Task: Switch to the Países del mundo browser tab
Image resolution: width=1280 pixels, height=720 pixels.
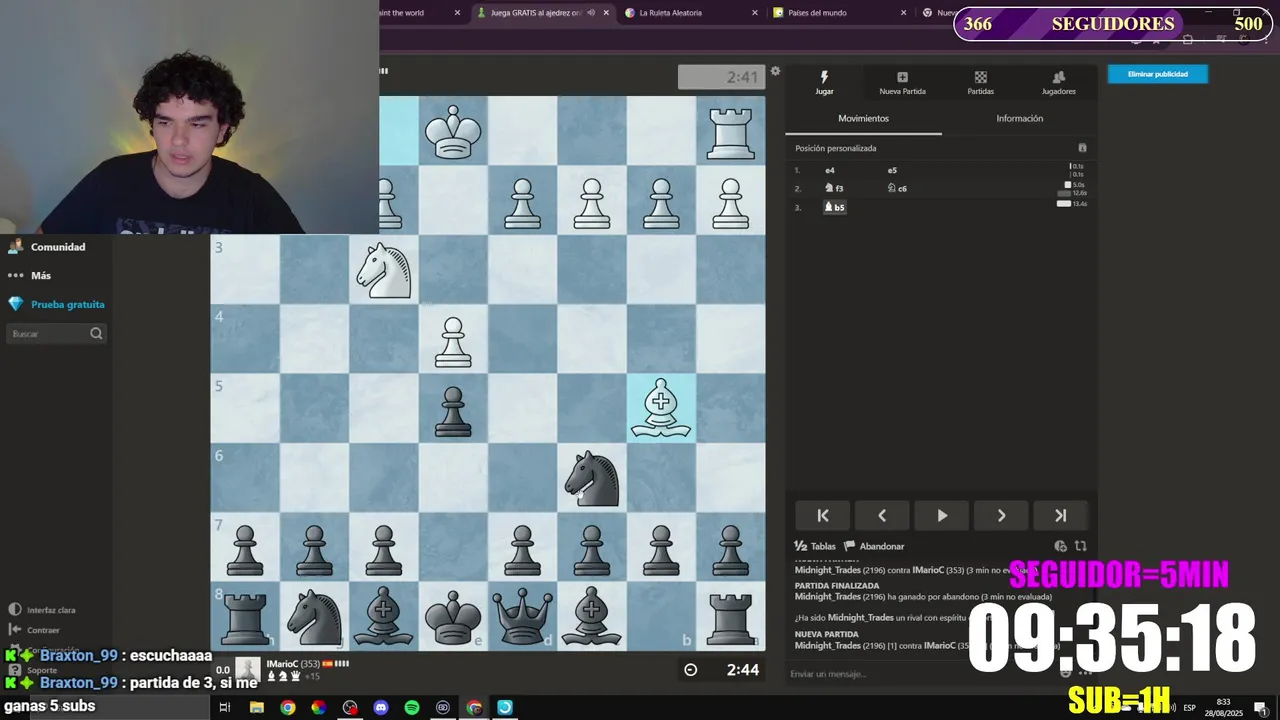Action: click(817, 13)
